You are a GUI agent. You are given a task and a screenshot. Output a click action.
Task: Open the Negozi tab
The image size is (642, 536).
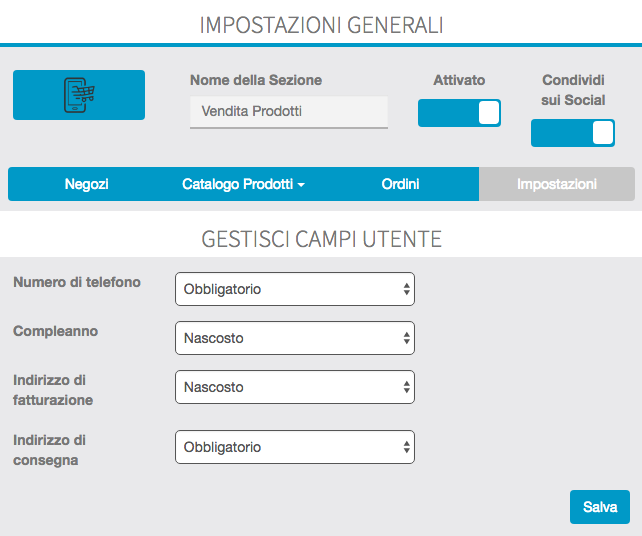pyautogui.click(x=86, y=184)
